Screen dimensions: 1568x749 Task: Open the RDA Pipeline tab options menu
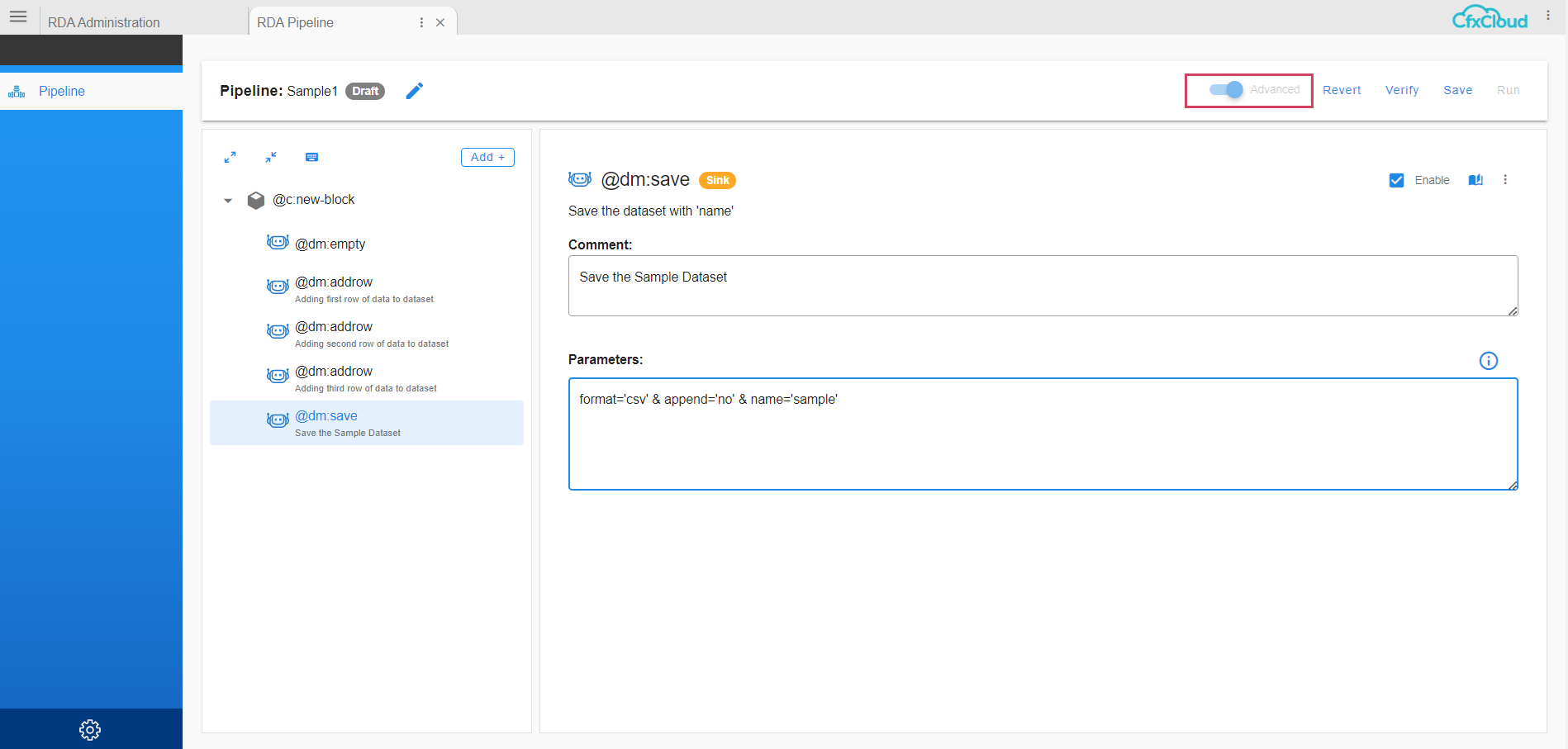pos(421,22)
